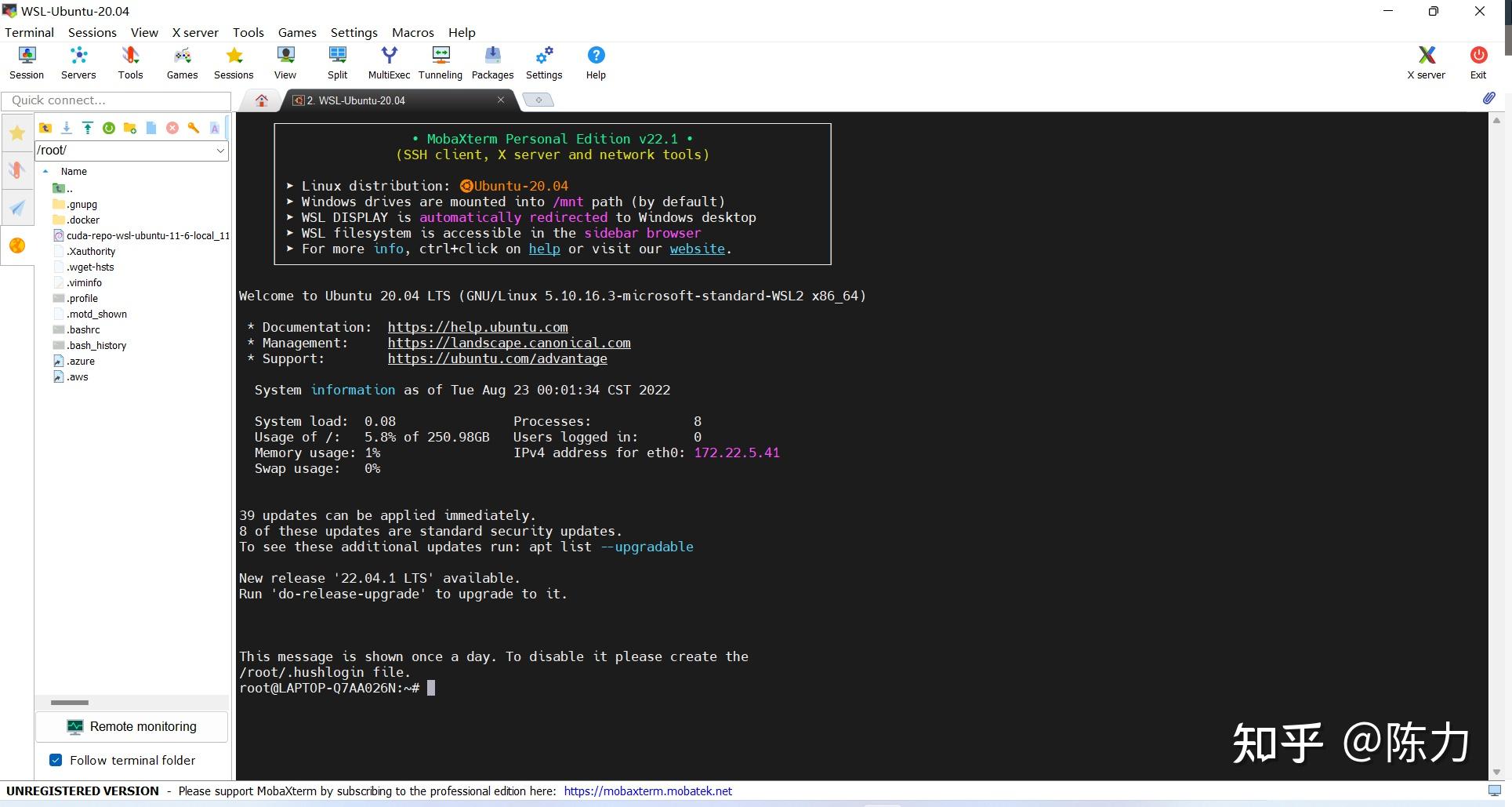Start a new Session

(x=26, y=62)
